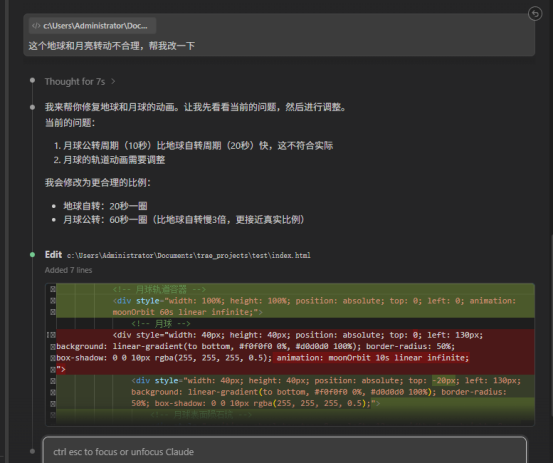Click the removed highlight 'animation: moonOrbit 10s linear infinite;'
Viewport: 554px width, 463px height.
point(372,358)
